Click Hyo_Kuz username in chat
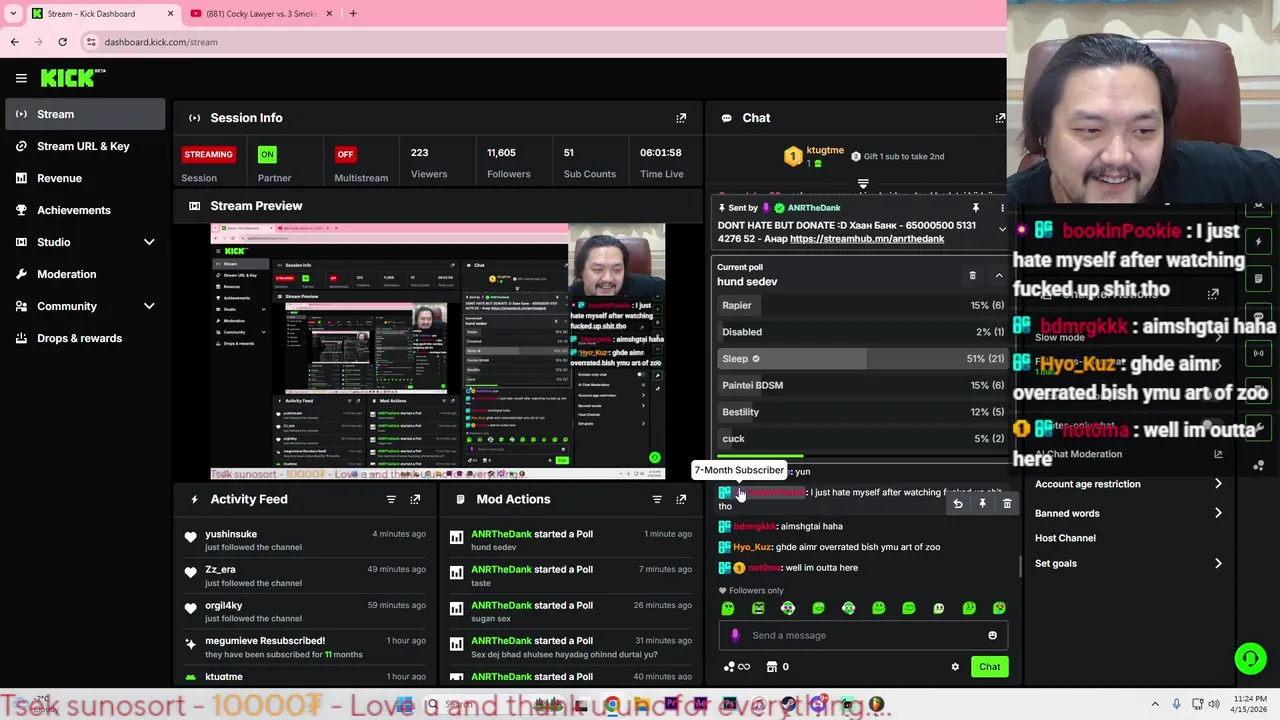The image size is (1280, 720). [x=752, y=547]
